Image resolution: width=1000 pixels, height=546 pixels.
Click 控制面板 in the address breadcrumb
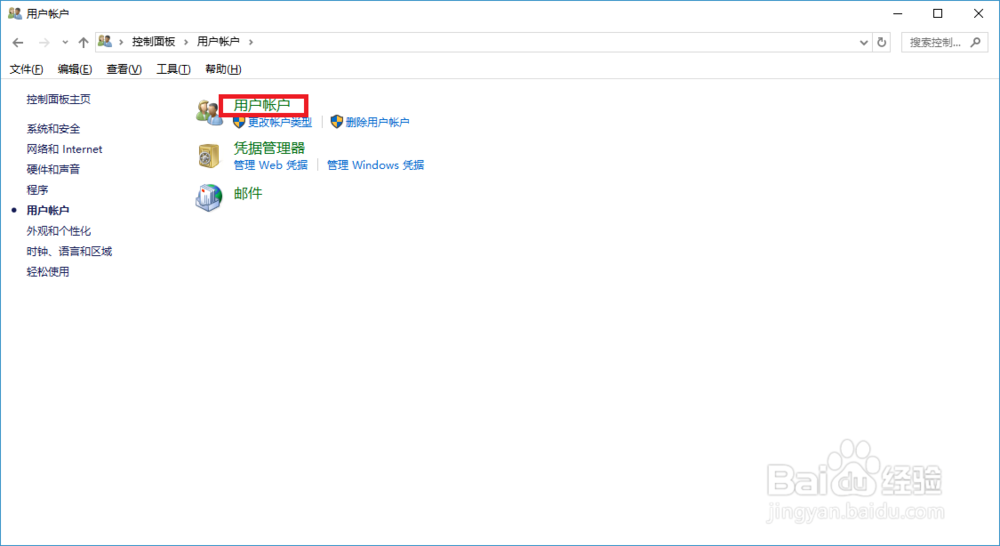(x=154, y=41)
